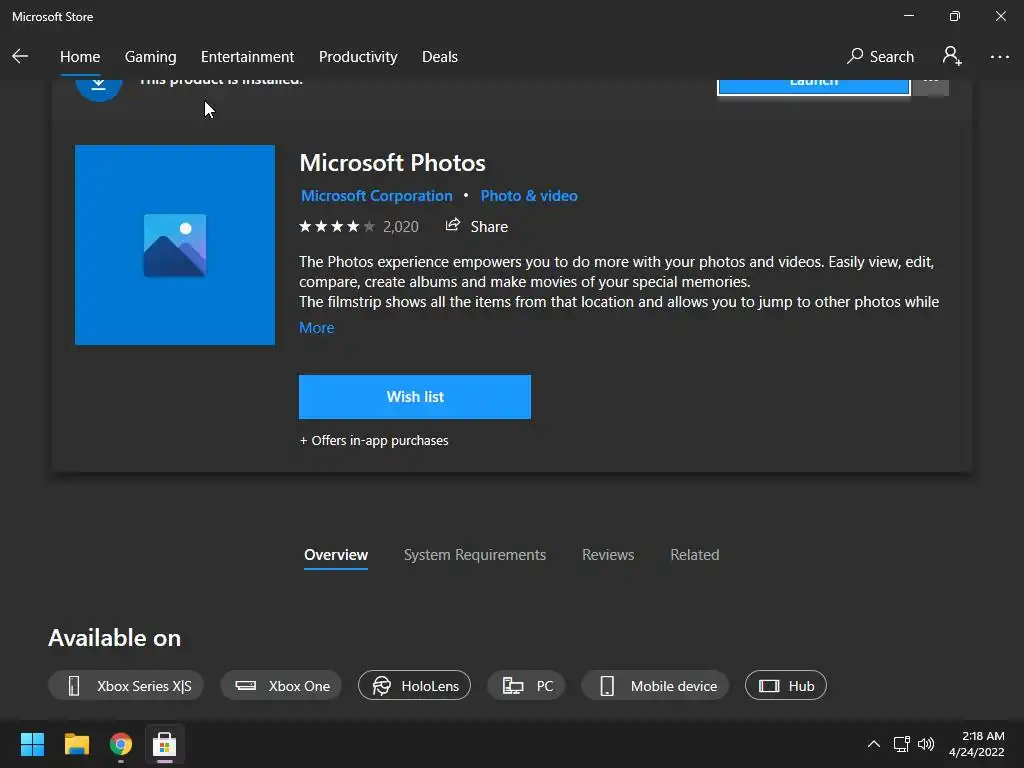The image size is (1024, 768).
Task: Select the Mobile device platform chip
Action: coord(655,686)
